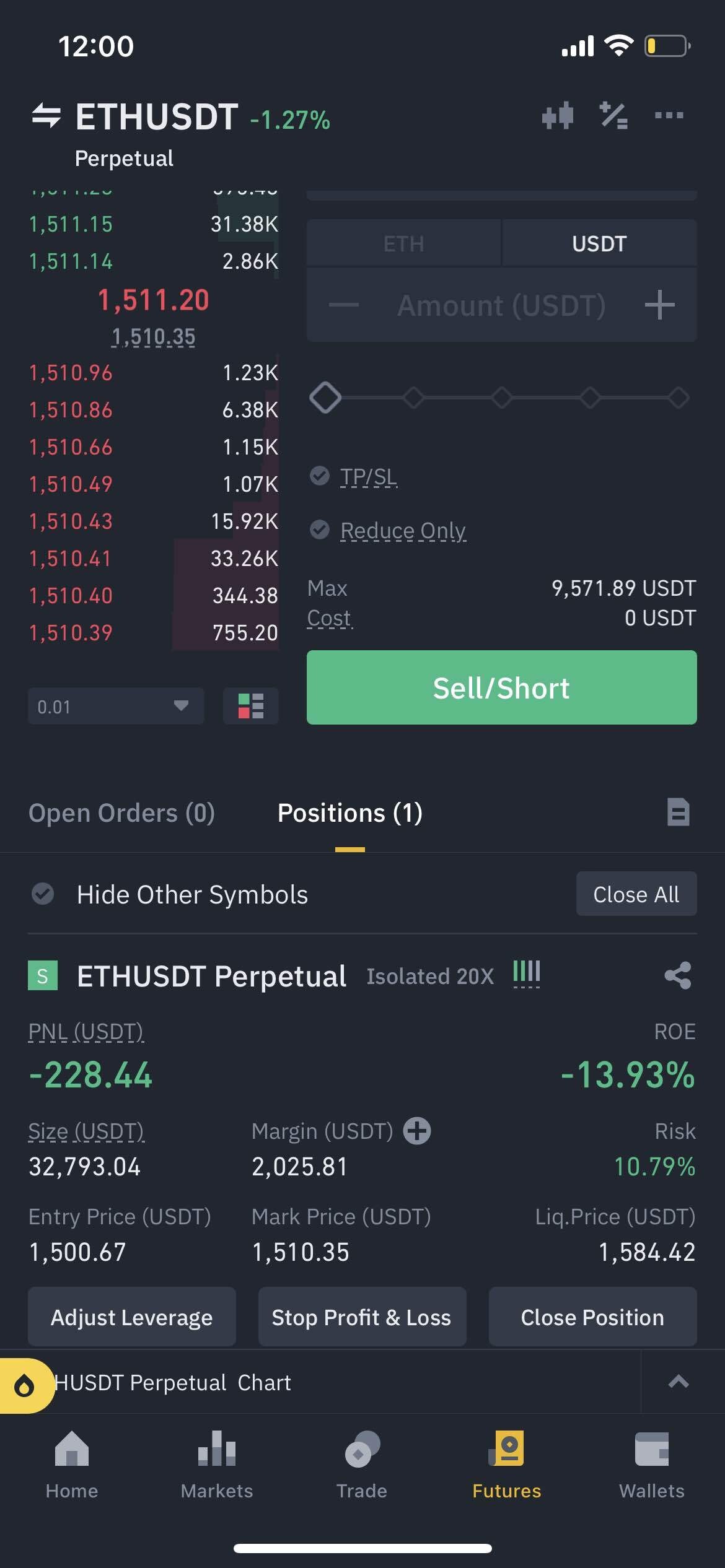Tap the Amount (USDT) input field
The width and height of the screenshot is (725, 1568).
(x=501, y=305)
